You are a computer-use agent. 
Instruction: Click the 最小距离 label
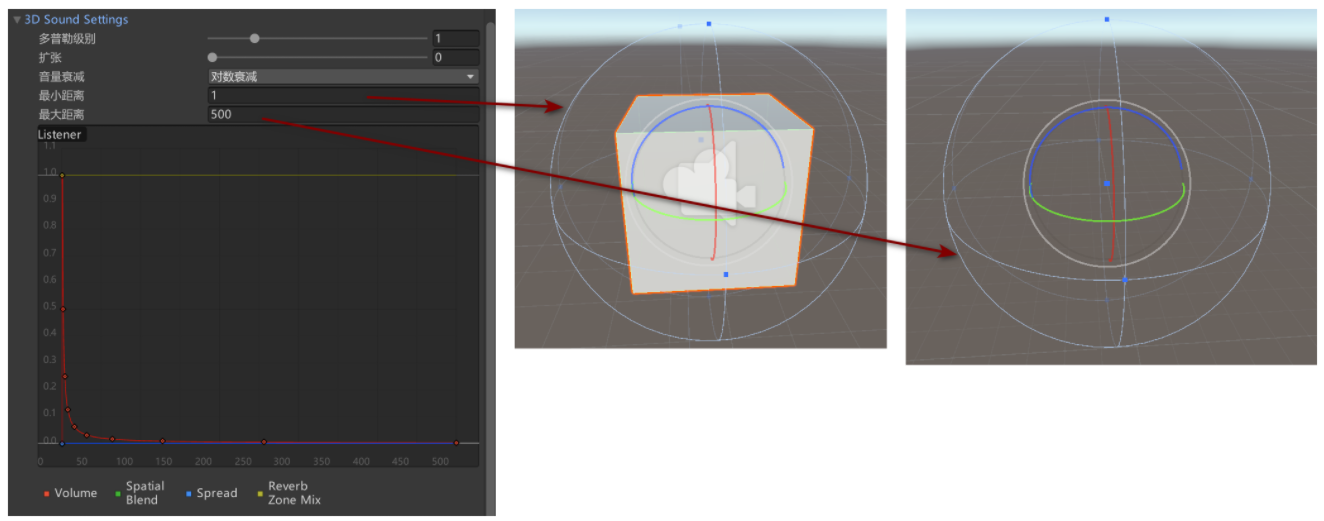point(61,95)
